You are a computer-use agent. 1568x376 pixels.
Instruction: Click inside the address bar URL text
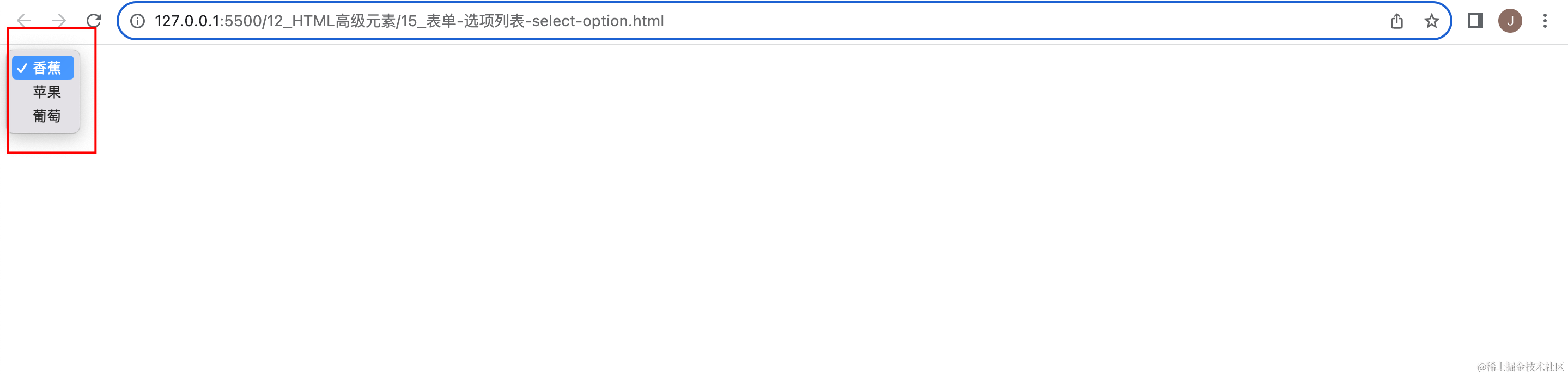point(409,21)
